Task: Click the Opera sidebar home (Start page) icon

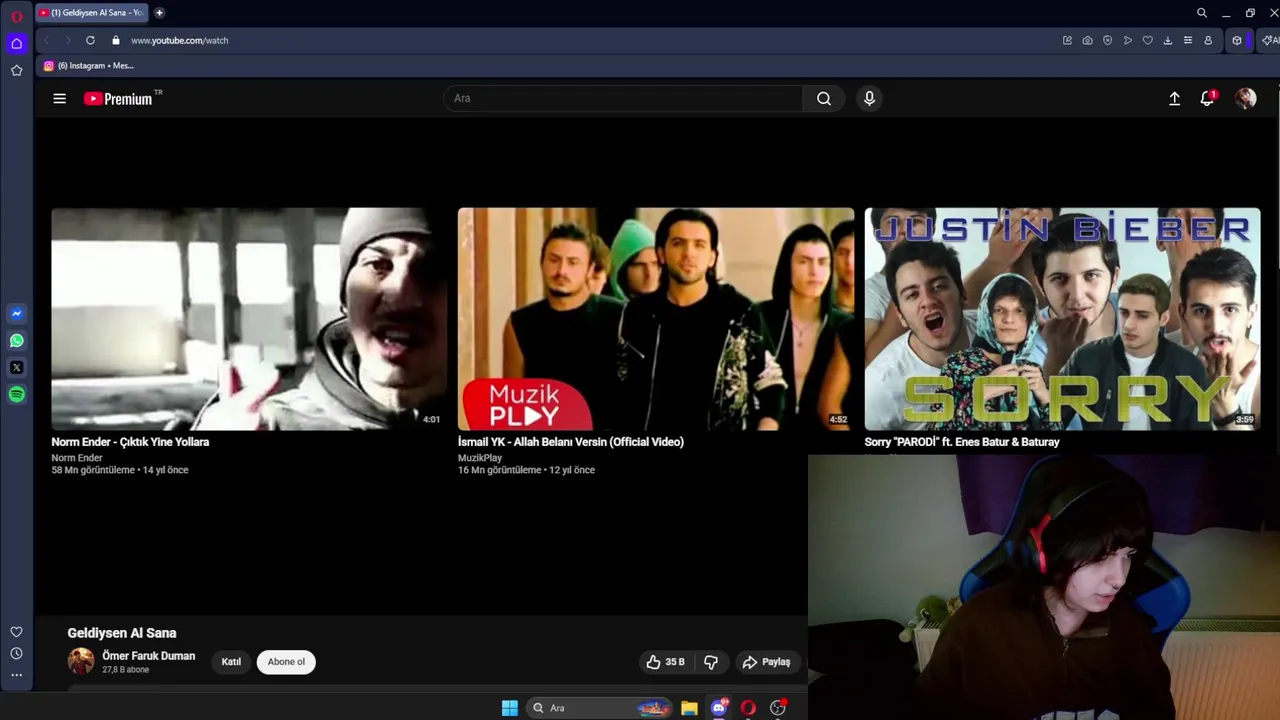Action: click(16, 43)
